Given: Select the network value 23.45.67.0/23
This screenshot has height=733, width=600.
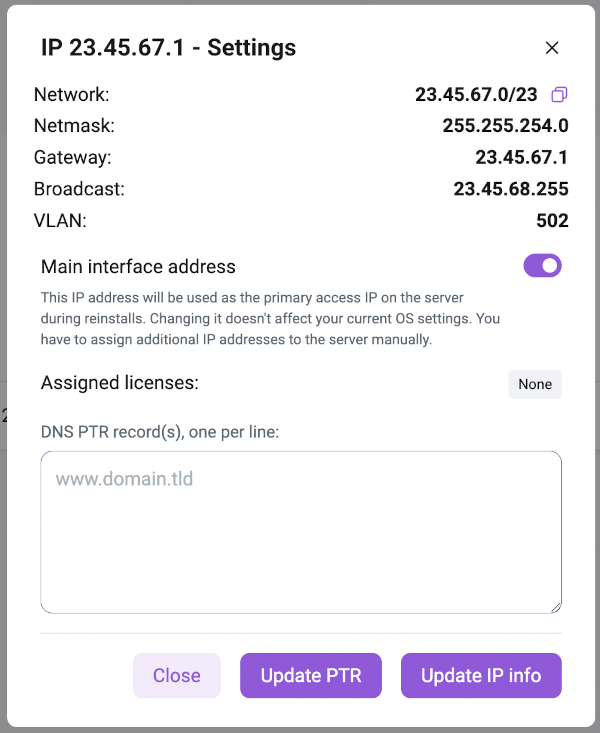Looking at the screenshot, I should click(x=476, y=95).
